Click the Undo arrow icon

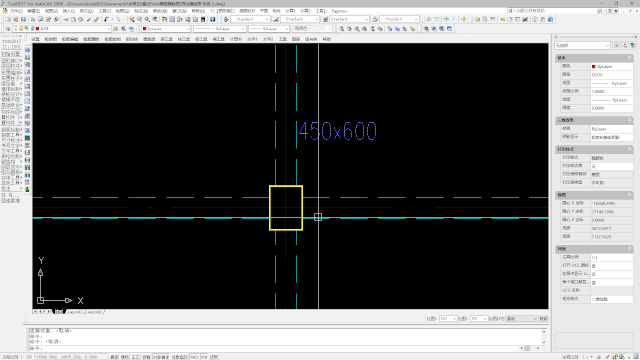[x=106, y=19]
